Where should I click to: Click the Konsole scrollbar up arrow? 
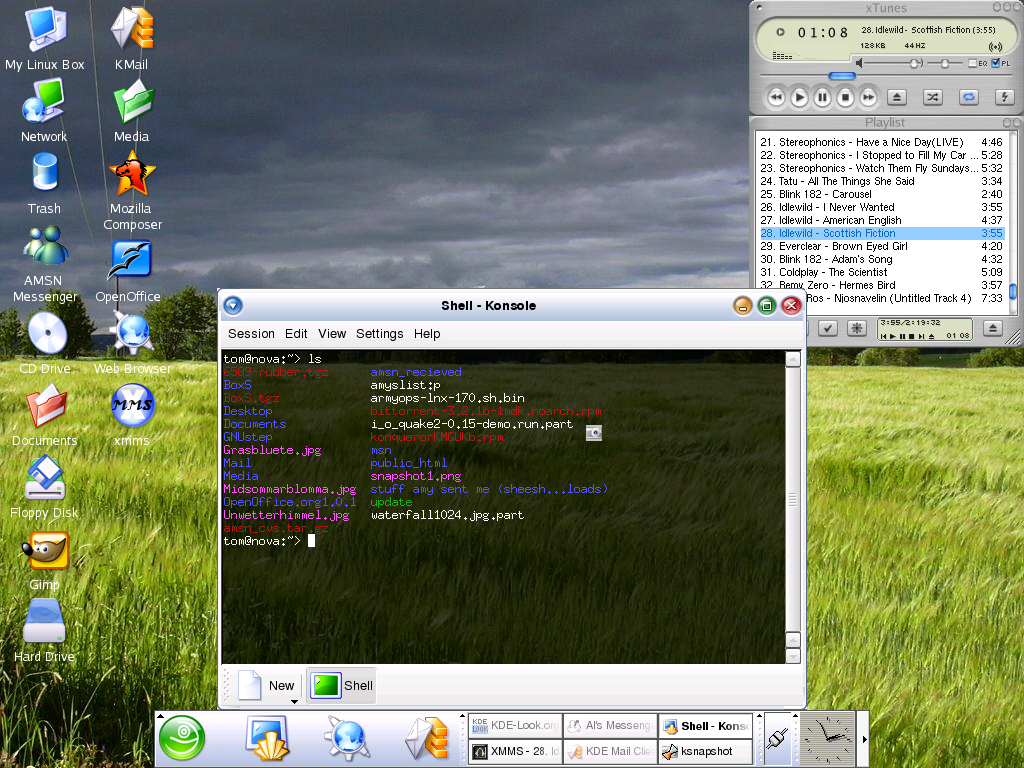tap(793, 359)
